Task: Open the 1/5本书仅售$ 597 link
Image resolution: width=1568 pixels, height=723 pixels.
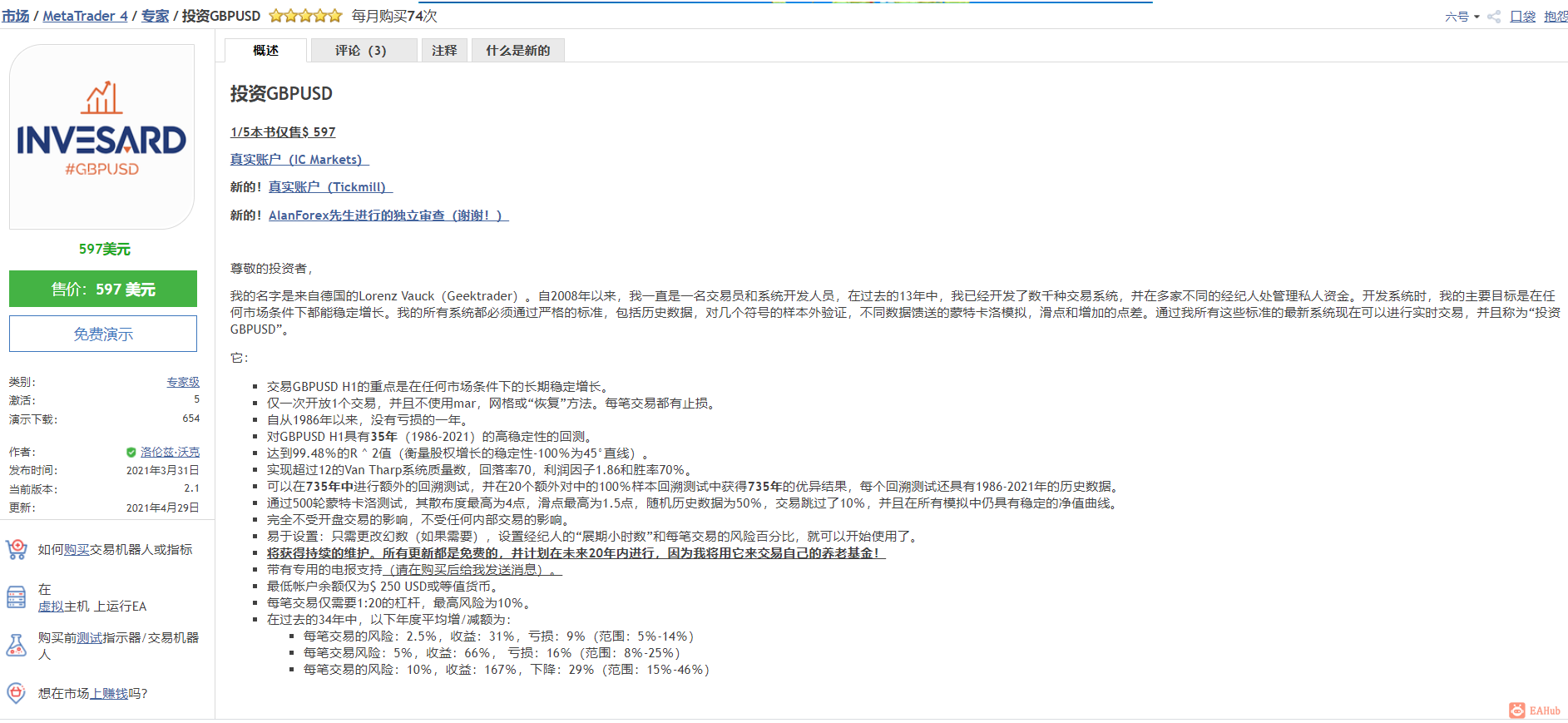Action: tap(283, 132)
